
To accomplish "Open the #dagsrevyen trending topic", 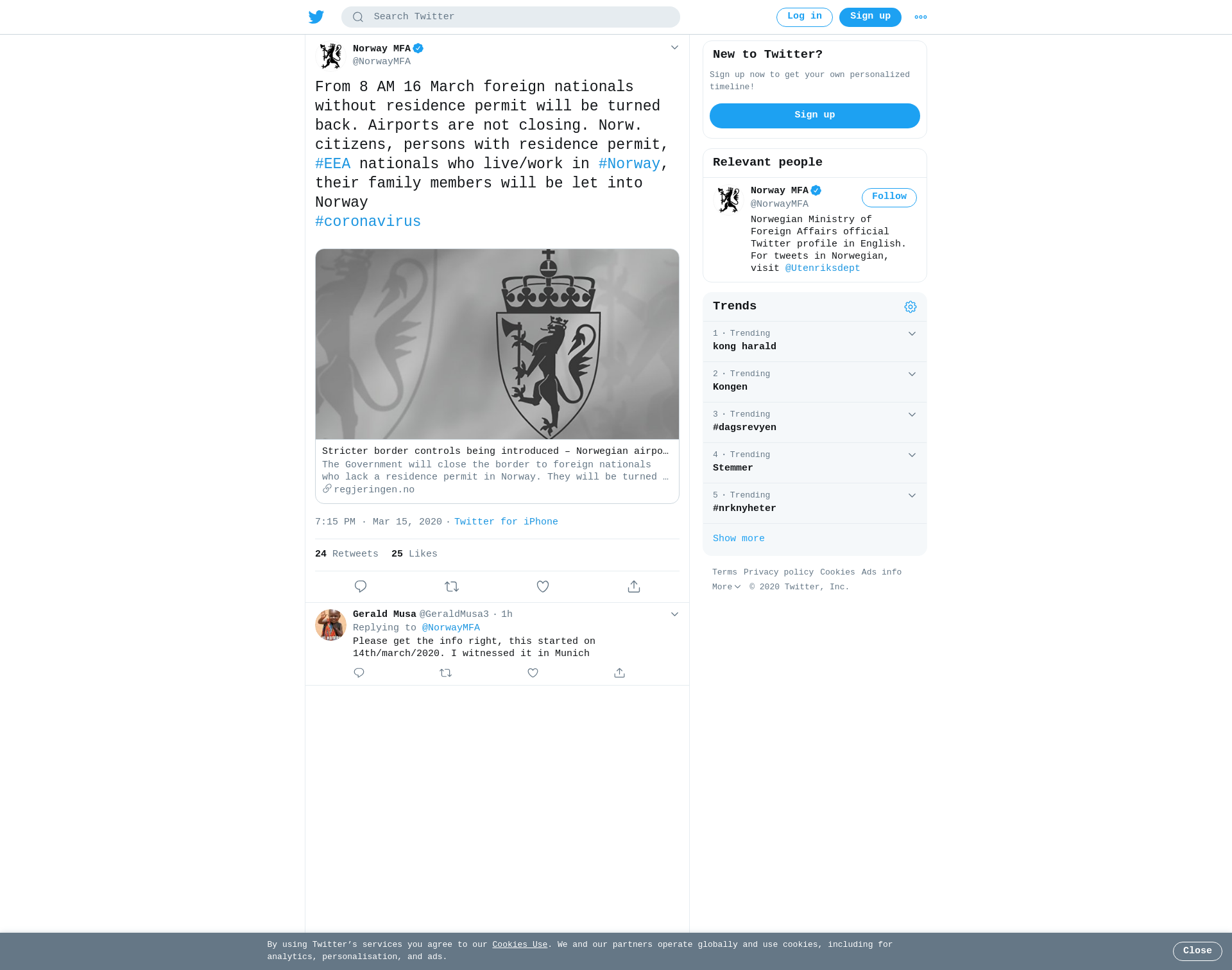I will (744, 428).
